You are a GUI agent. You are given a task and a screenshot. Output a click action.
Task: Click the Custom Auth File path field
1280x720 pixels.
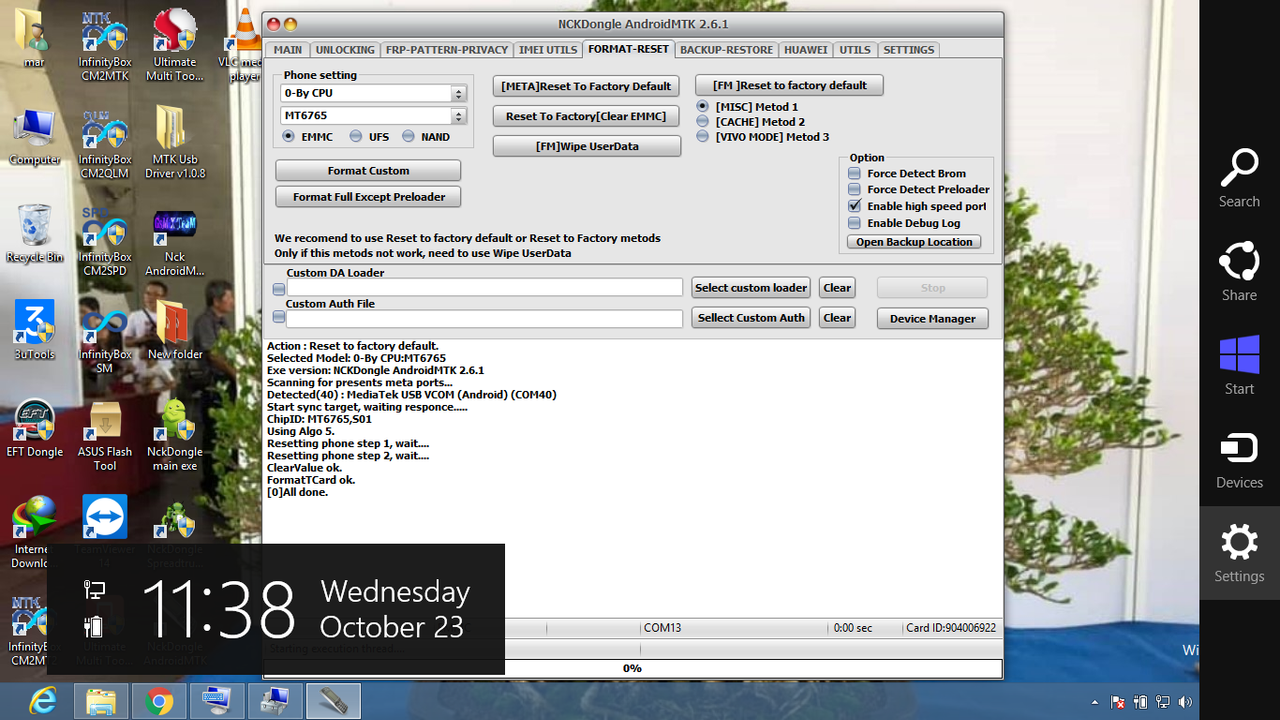tap(484, 319)
